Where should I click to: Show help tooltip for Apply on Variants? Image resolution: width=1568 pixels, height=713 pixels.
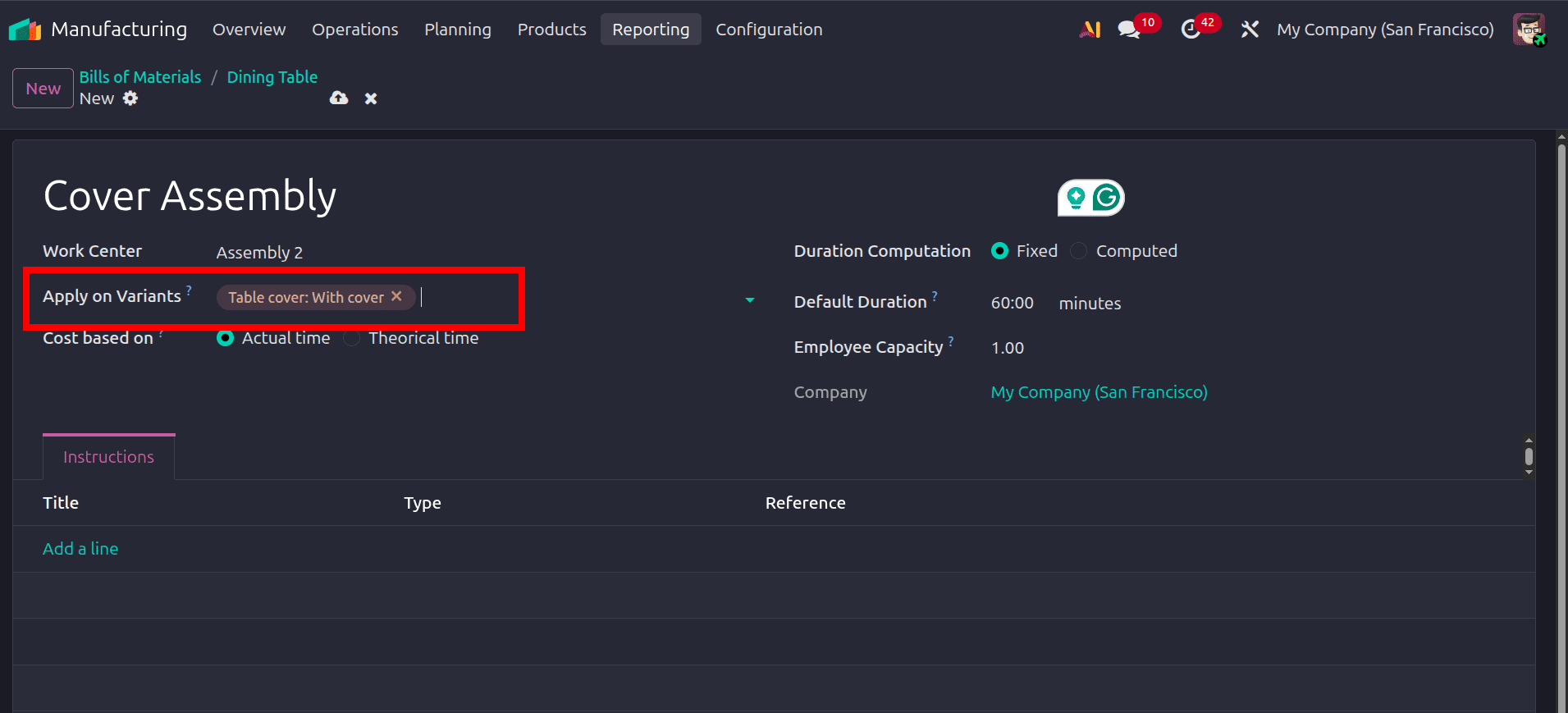(x=189, y=290)
